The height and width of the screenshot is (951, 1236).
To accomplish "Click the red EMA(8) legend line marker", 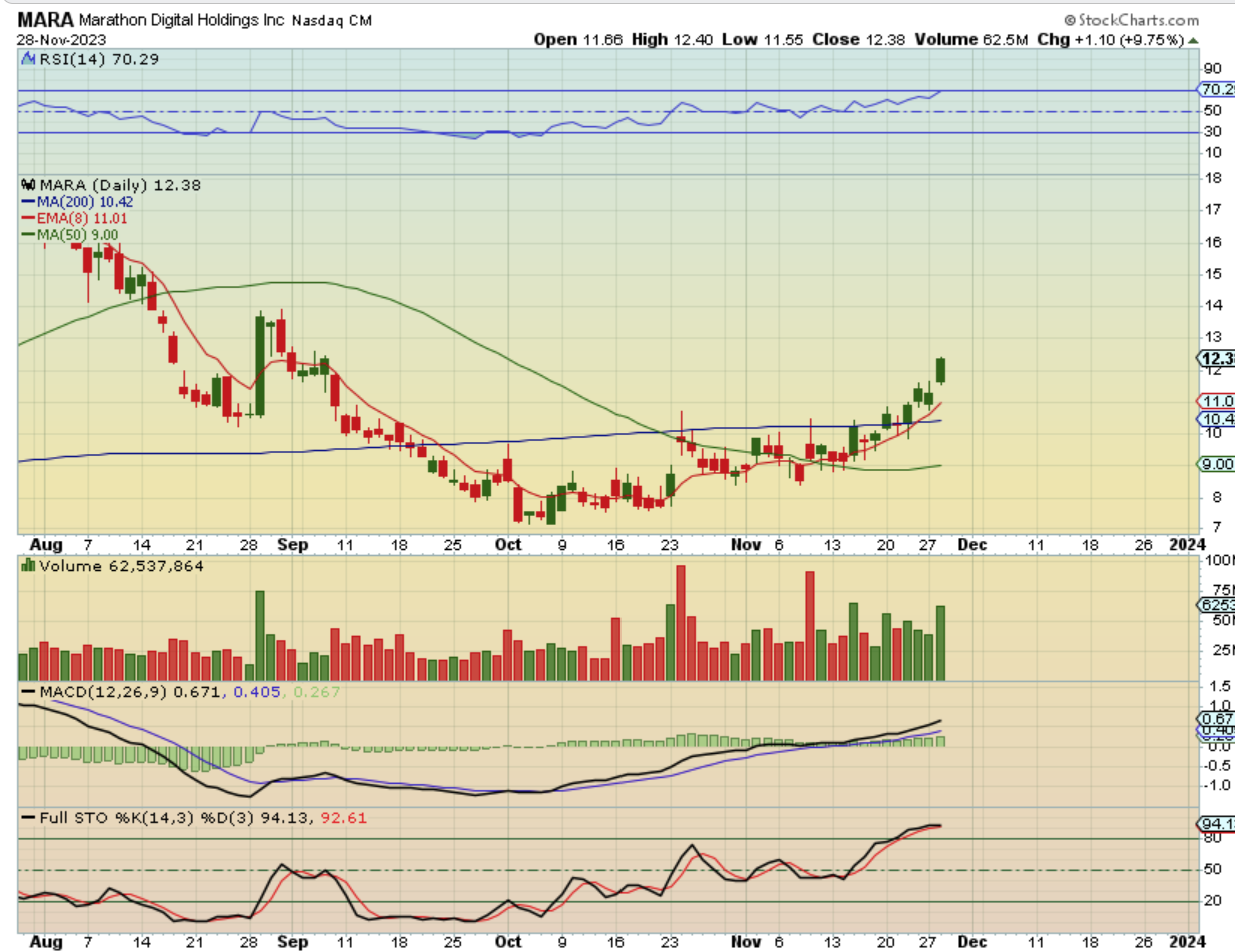I will pyautogui.click(x=26, y=218).
